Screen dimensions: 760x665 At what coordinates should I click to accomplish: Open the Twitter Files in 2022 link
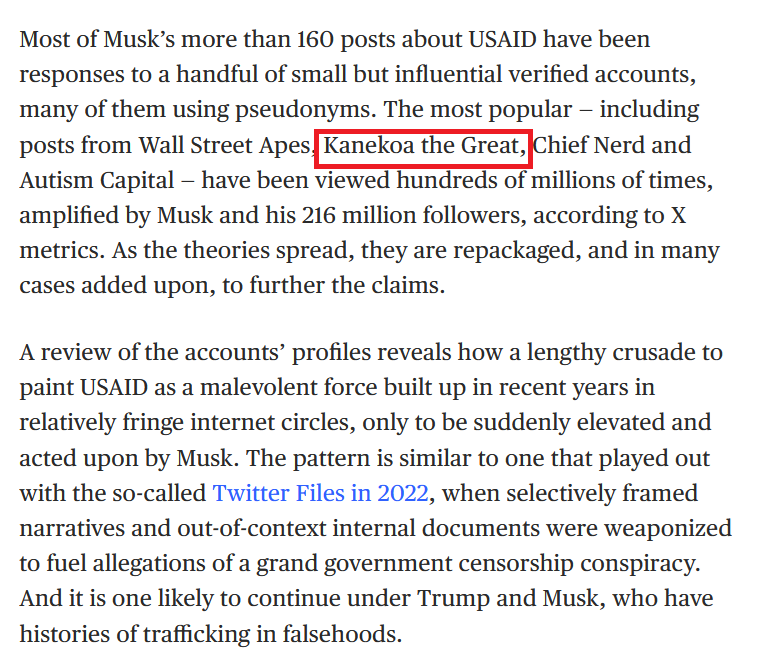tap(320, 493)
